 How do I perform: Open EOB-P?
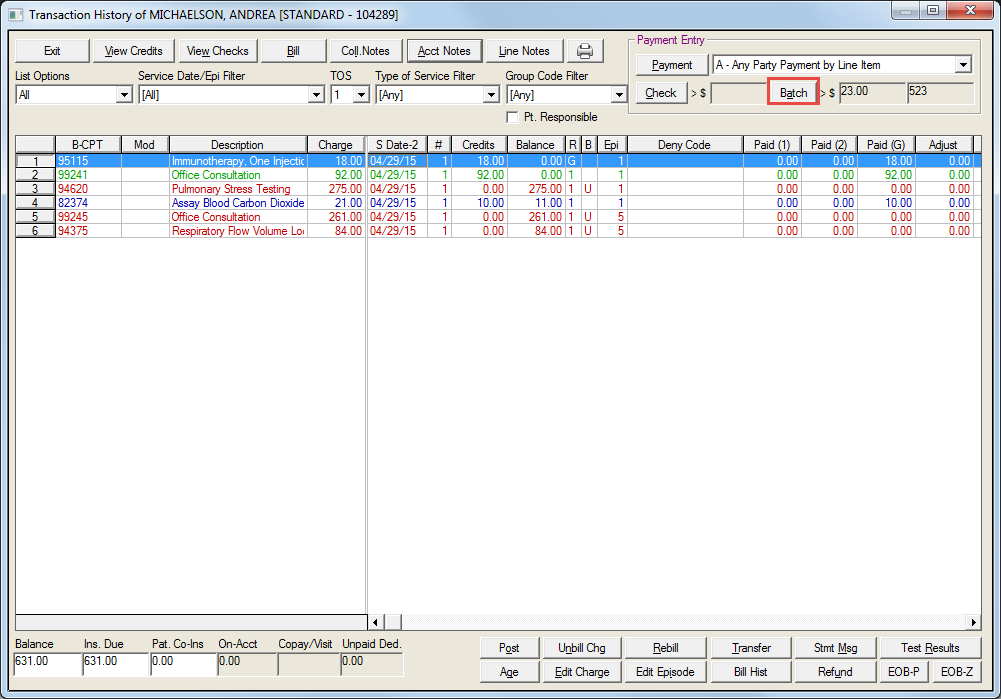[x=903, y=672]
